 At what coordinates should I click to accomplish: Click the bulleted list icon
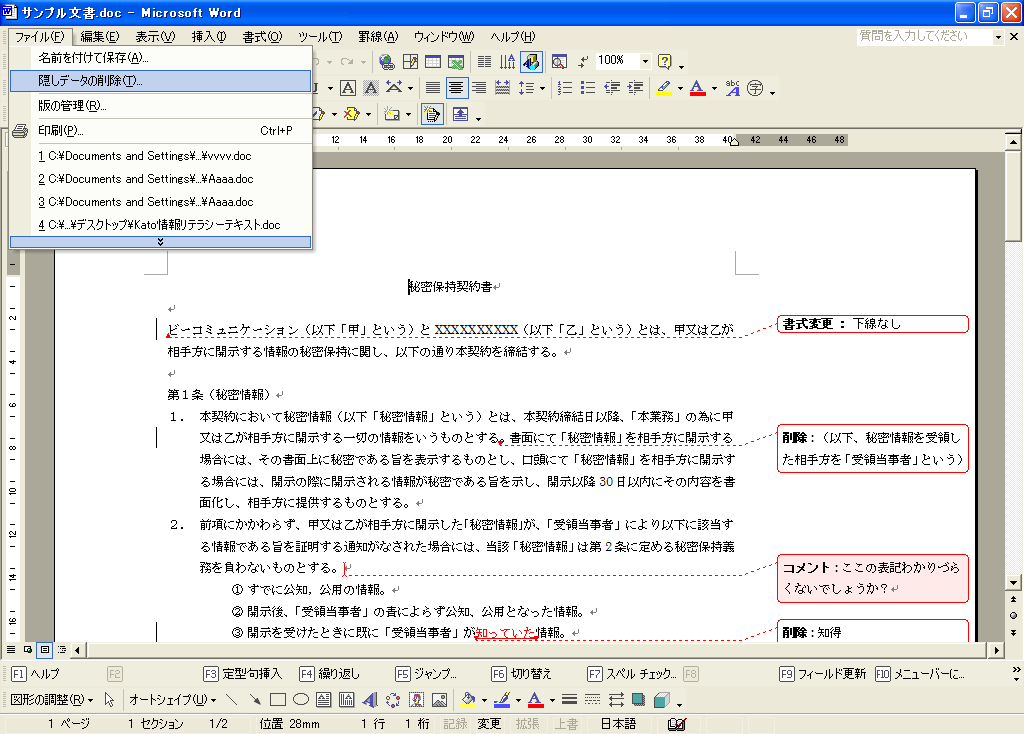tap(588, 88)
